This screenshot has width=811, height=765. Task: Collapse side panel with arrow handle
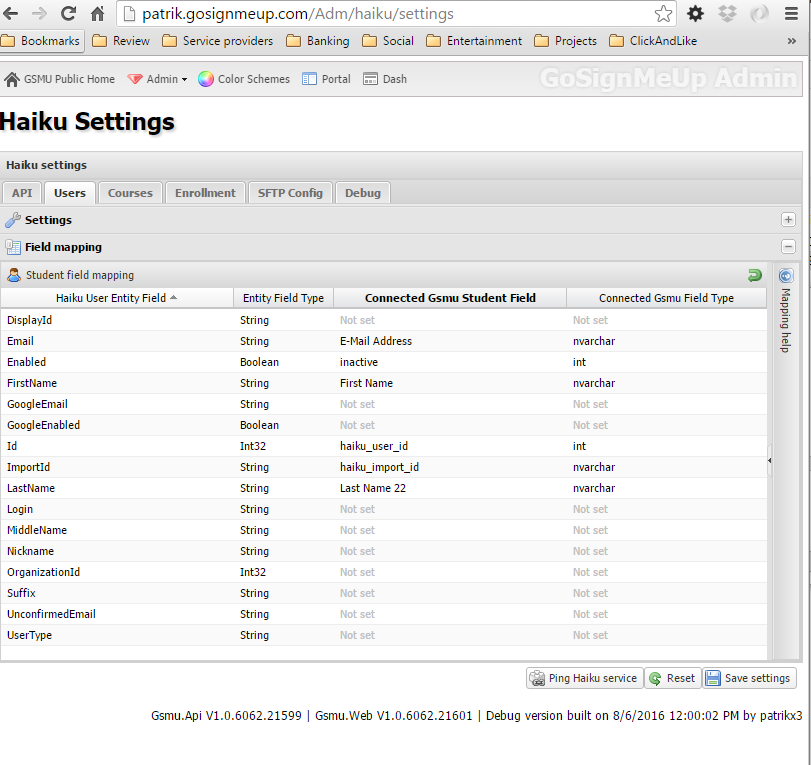click(x=770, y=460)
